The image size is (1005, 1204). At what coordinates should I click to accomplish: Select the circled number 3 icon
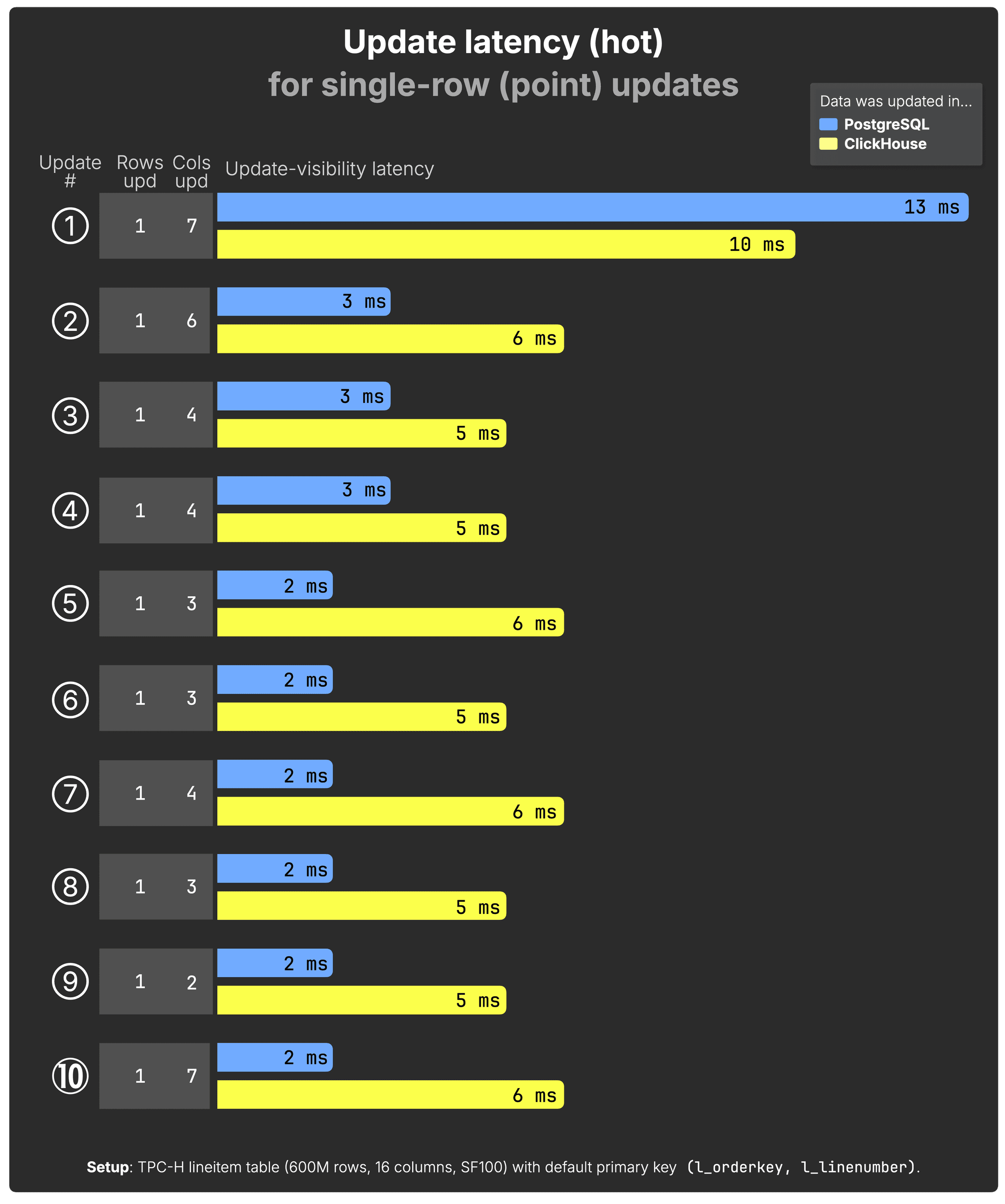(x=71, y=416)
